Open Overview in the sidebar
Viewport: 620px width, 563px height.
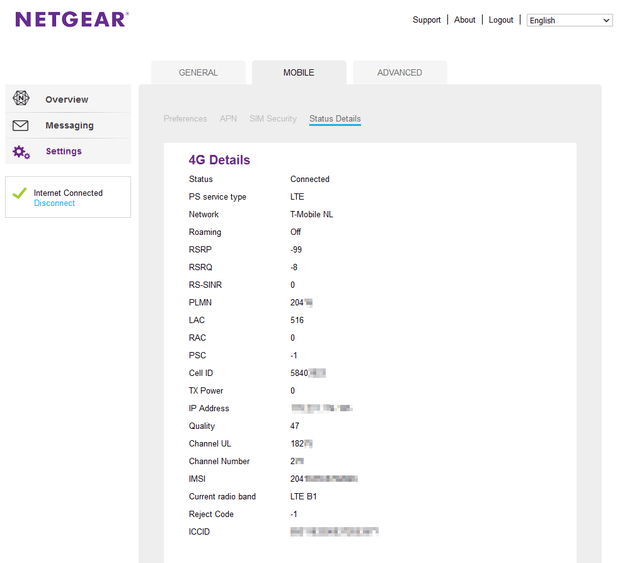[x=68, y=98]
